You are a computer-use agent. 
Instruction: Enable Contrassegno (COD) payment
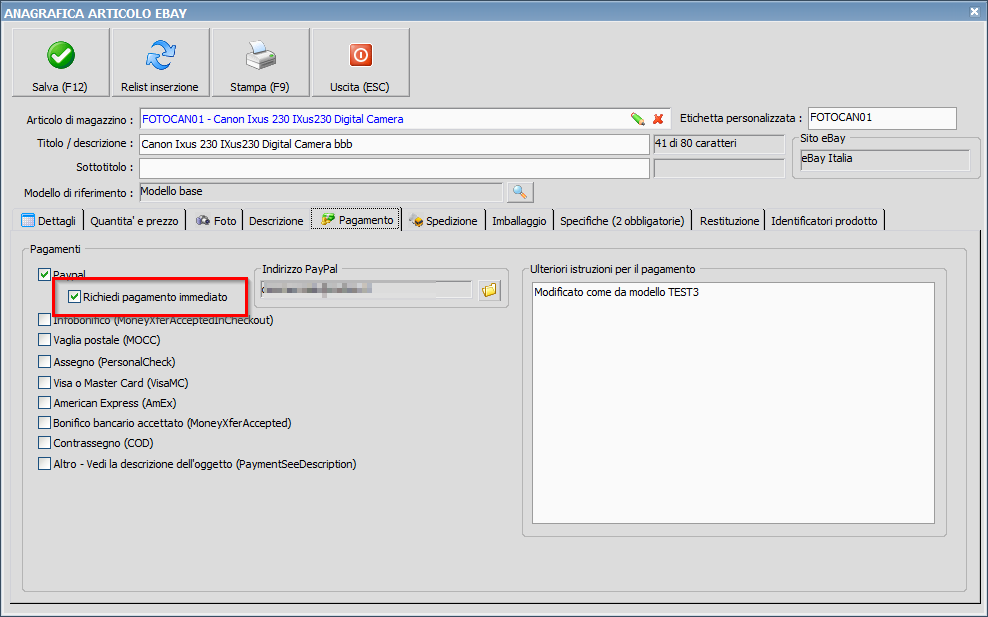point(44,443)
